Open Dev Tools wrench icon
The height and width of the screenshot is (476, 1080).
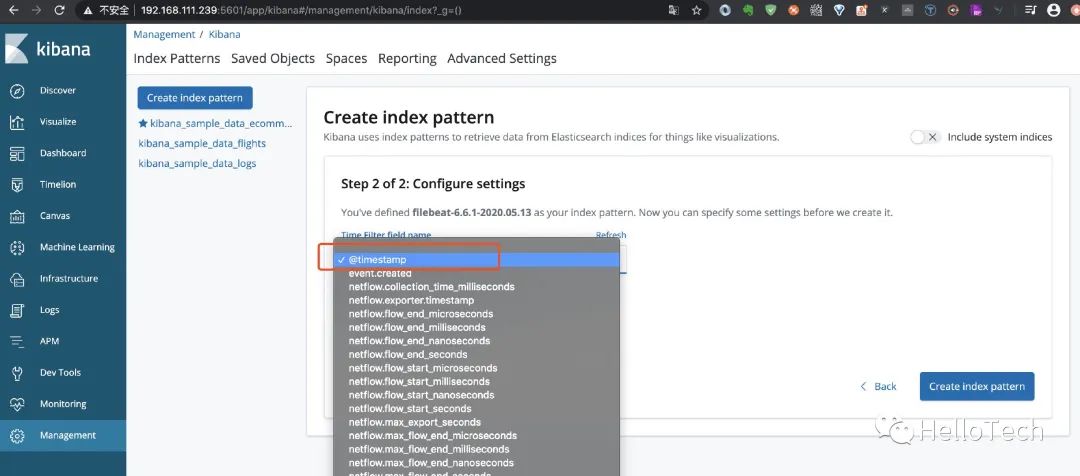(x=17, y=373)
